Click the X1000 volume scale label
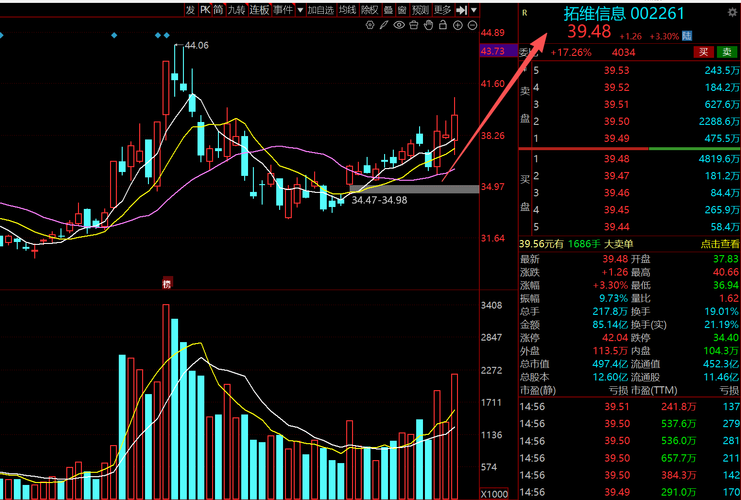Viewport: 741px width, 500px height. pos(494,494)
